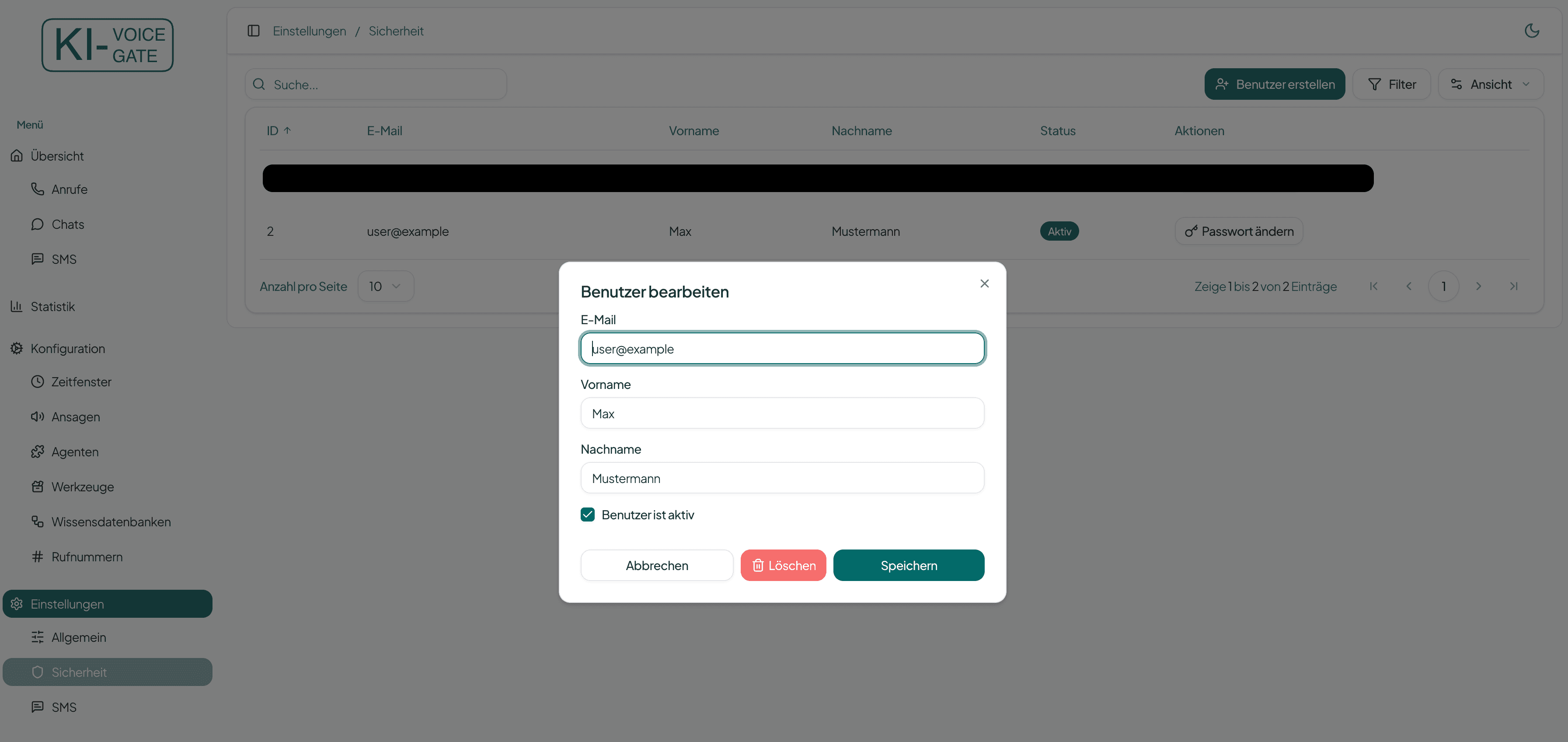Open the Ansicht dropdown
The width and height of the screenshot is (1568, 742).
[1491, 84]
